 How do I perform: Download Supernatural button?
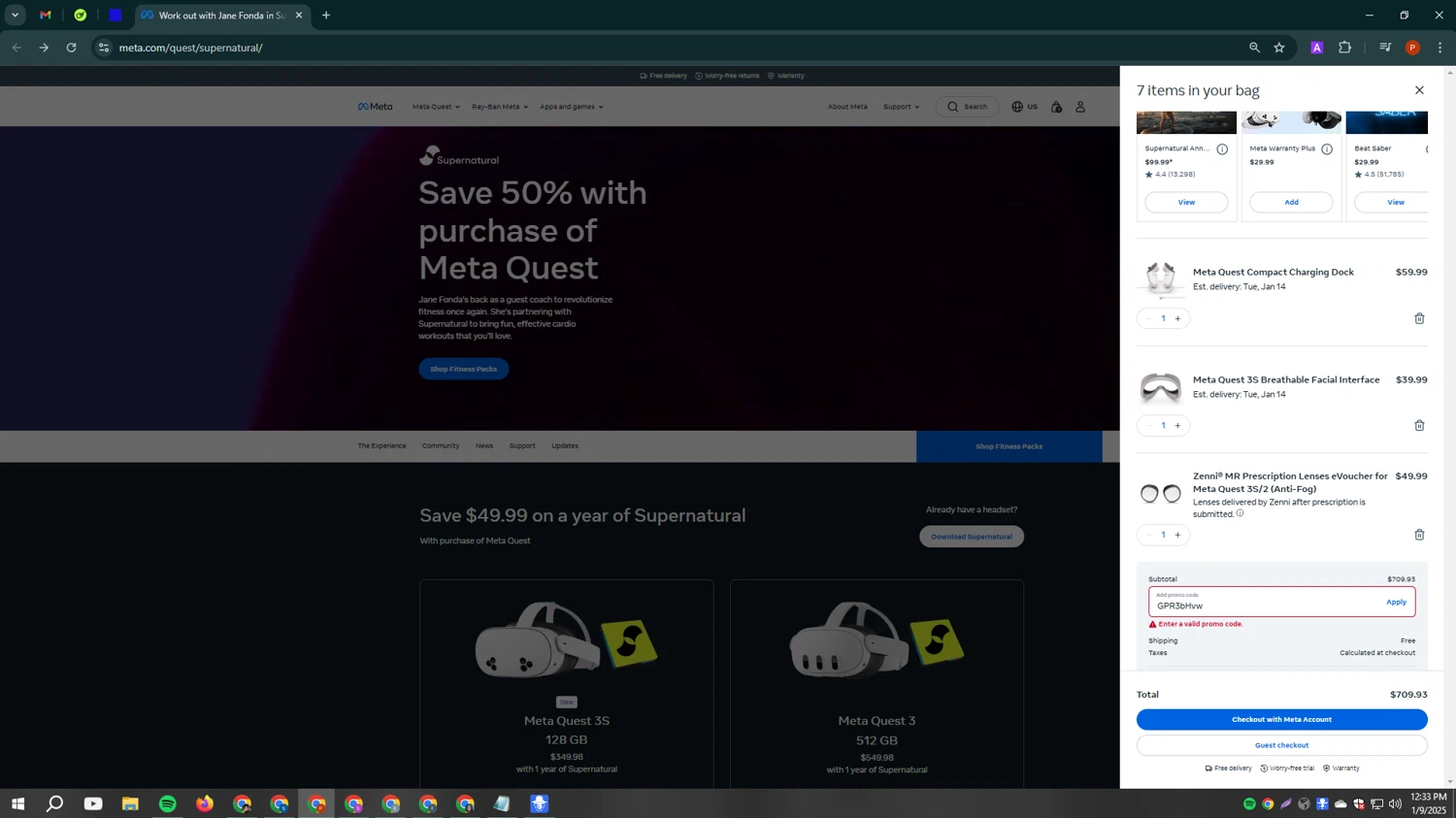972,537
